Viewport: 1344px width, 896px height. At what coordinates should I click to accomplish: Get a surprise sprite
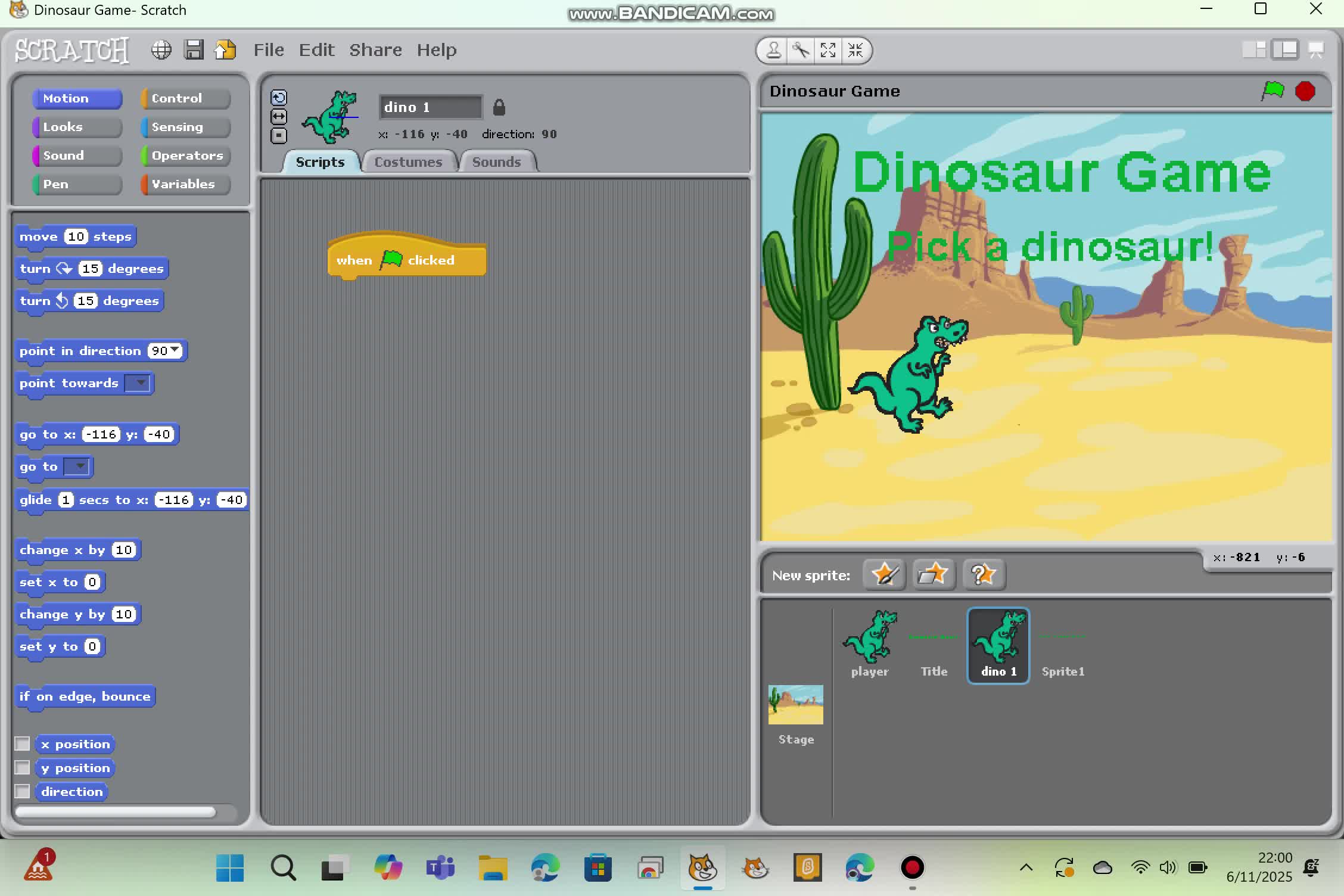tap(984, 574)
